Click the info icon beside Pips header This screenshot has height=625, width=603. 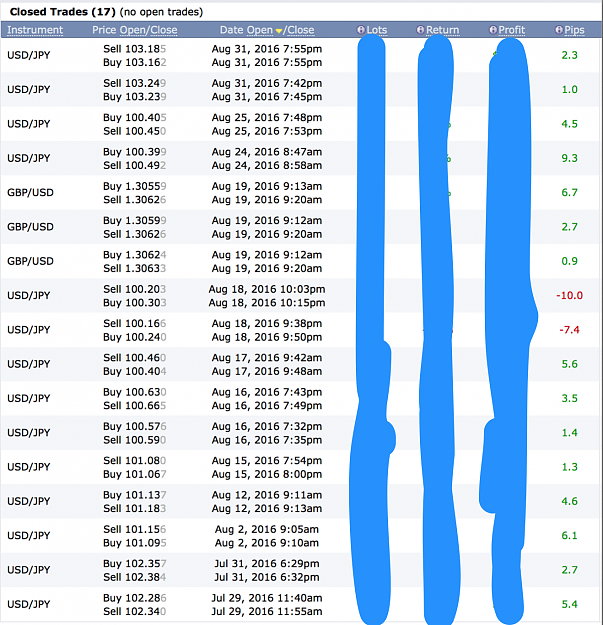(559, 30)
